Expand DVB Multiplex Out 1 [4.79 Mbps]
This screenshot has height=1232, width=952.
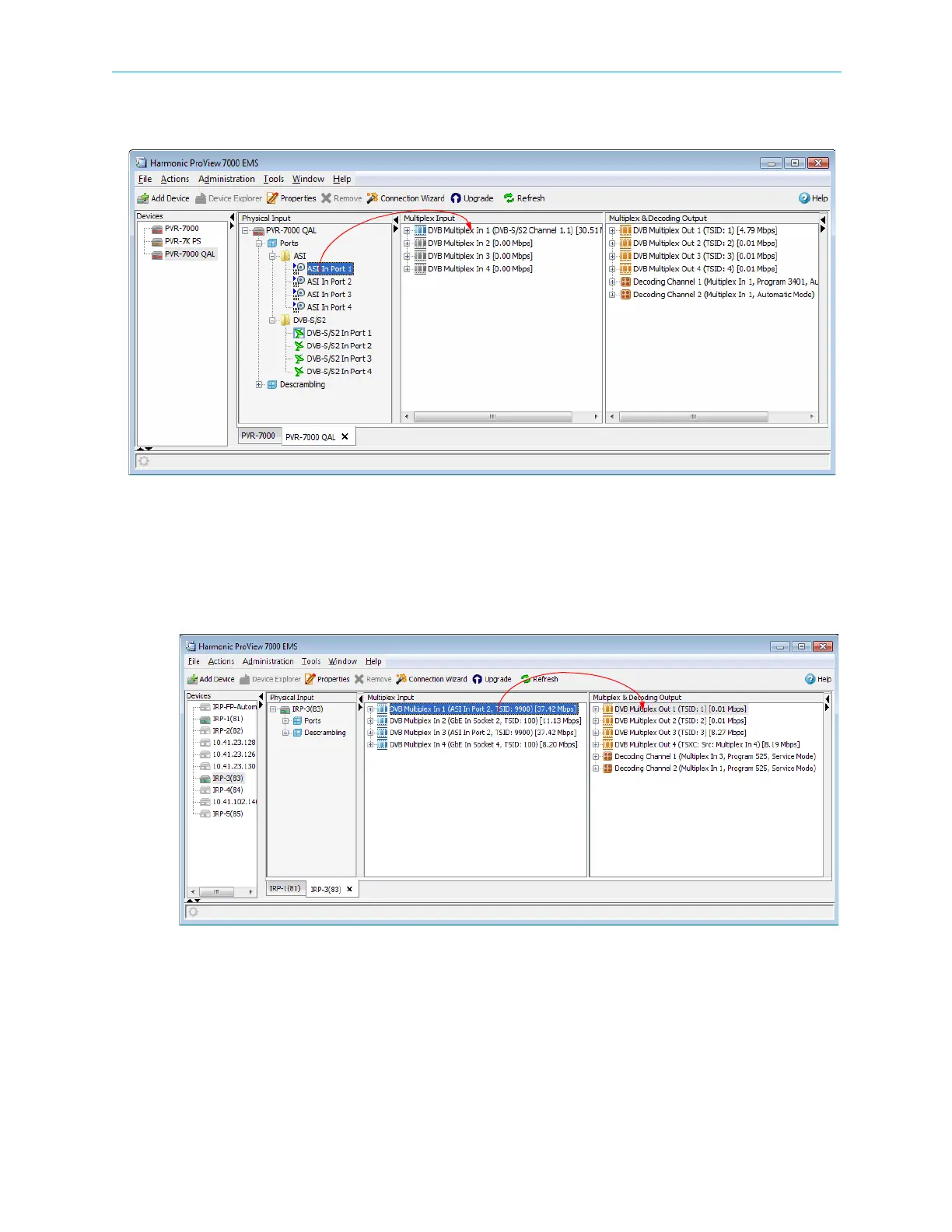[612, 230]
